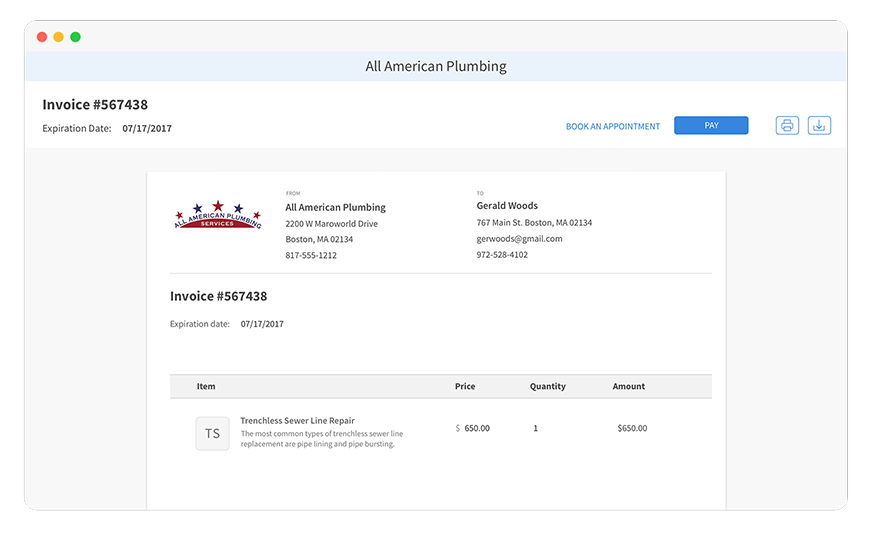Click the 'All American Plumbing' window title
This screenshot has height=535, width=869.
[436, 67]
